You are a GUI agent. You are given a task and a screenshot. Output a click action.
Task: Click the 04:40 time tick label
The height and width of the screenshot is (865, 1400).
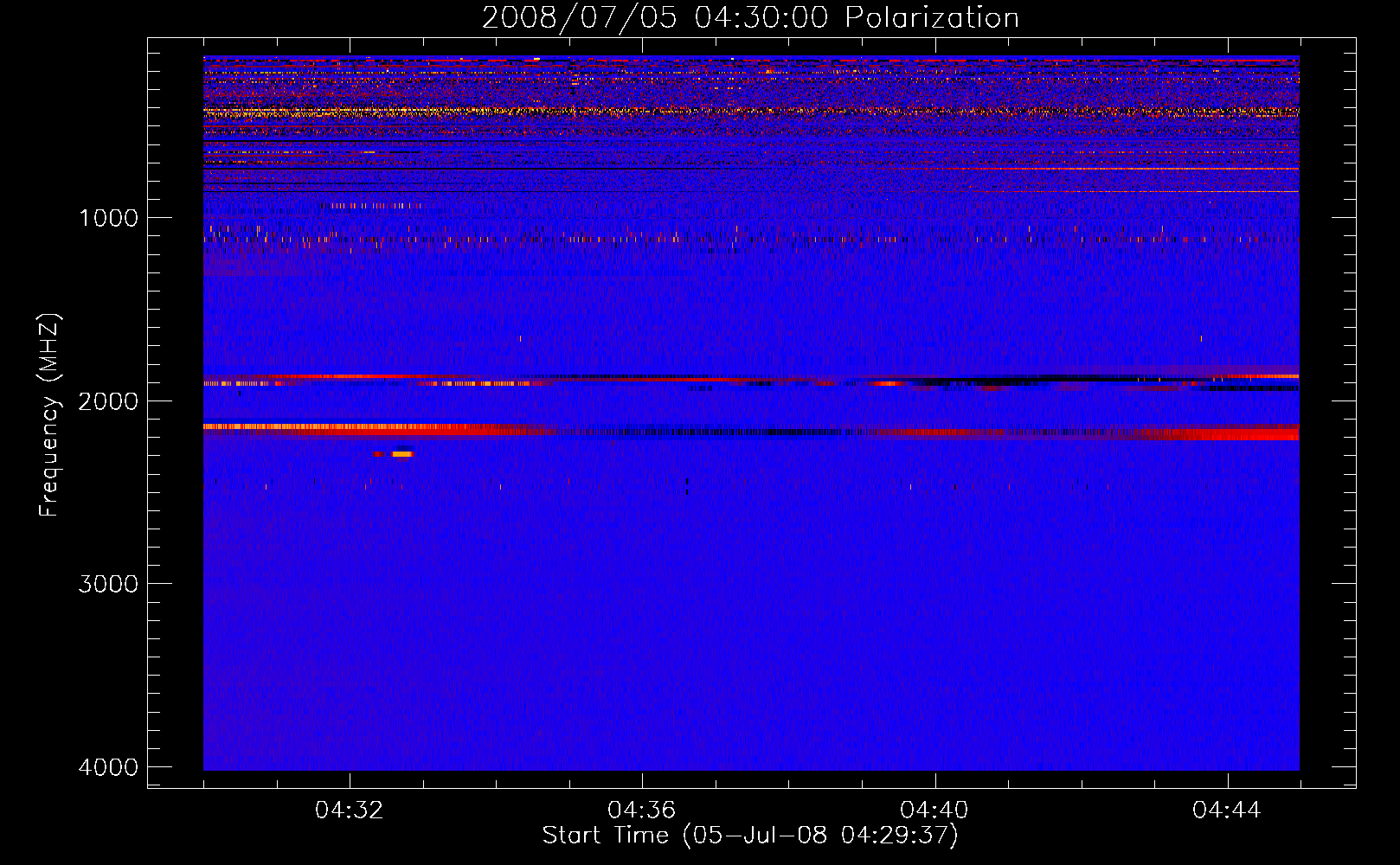(x=934, y=811)
